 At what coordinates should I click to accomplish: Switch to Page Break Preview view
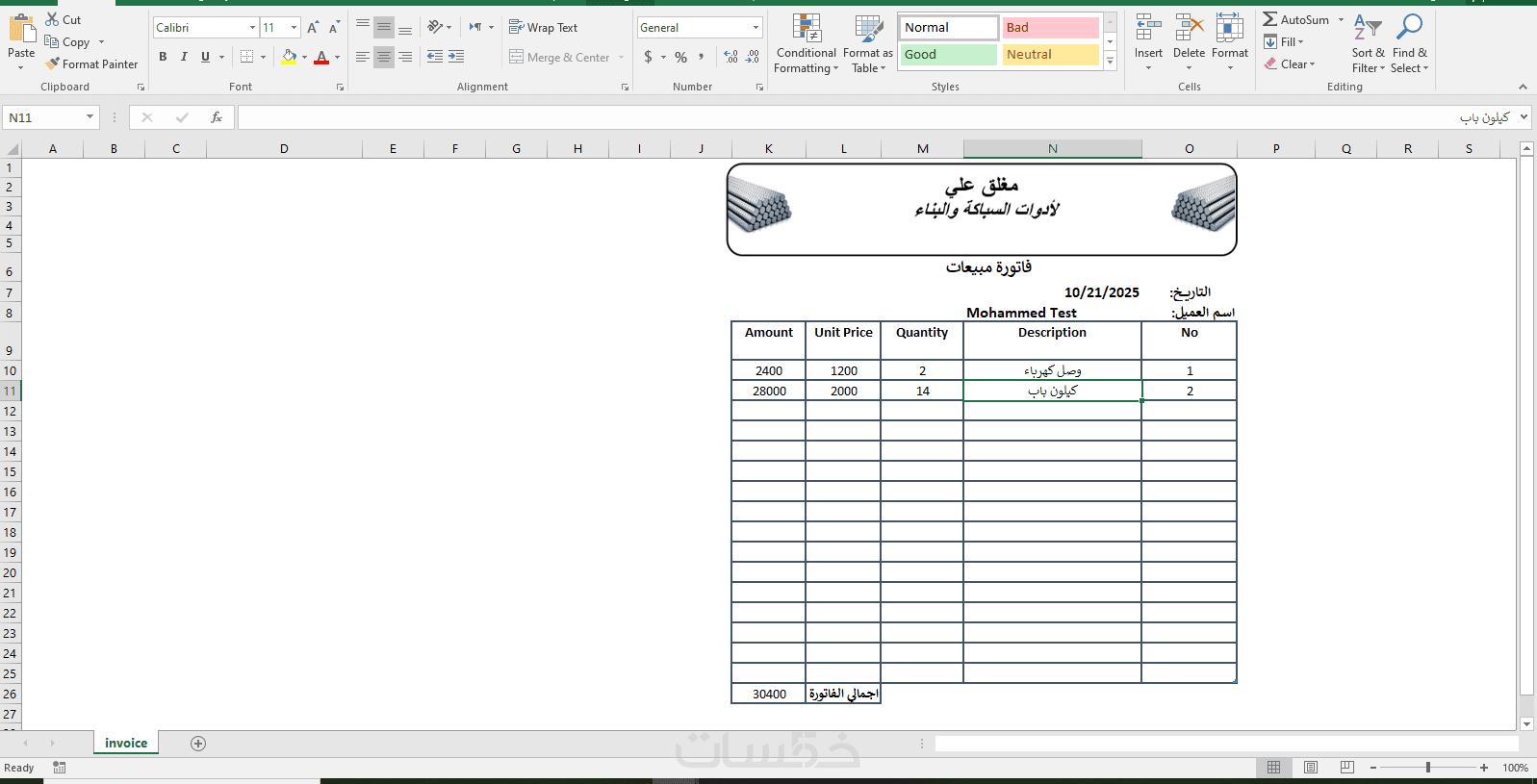coord(1347,768)
